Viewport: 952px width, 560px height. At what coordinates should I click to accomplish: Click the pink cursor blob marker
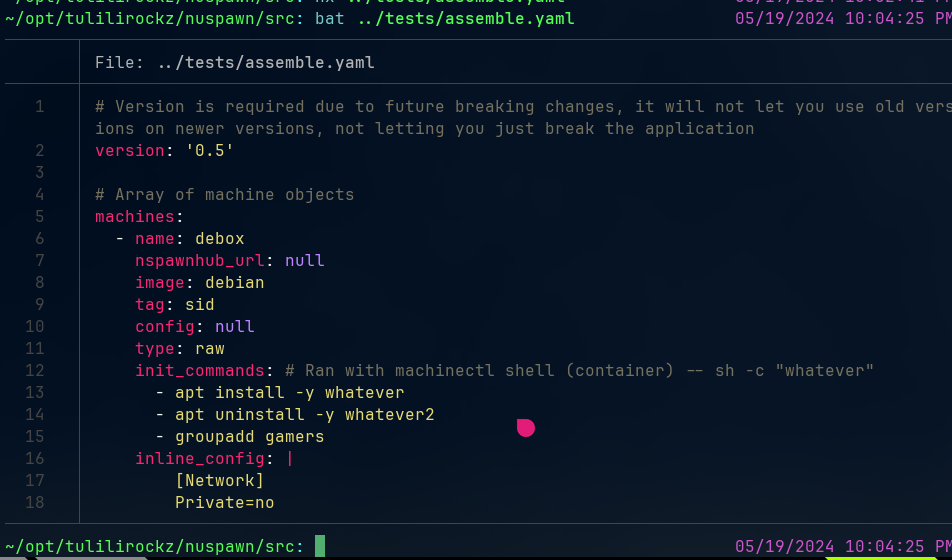pos(526,428)
